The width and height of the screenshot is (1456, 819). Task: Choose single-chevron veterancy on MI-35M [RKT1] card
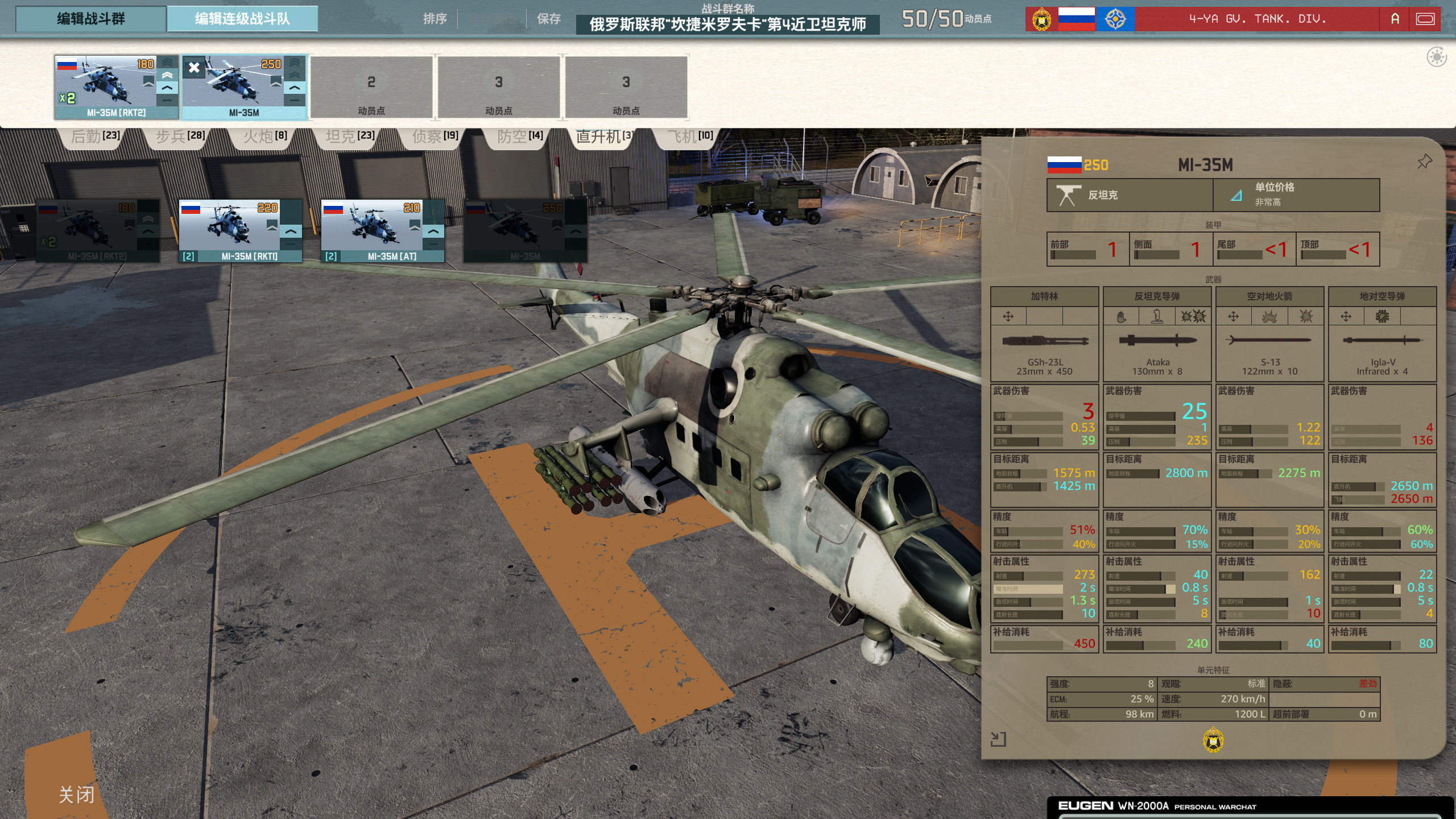(291, 231)
